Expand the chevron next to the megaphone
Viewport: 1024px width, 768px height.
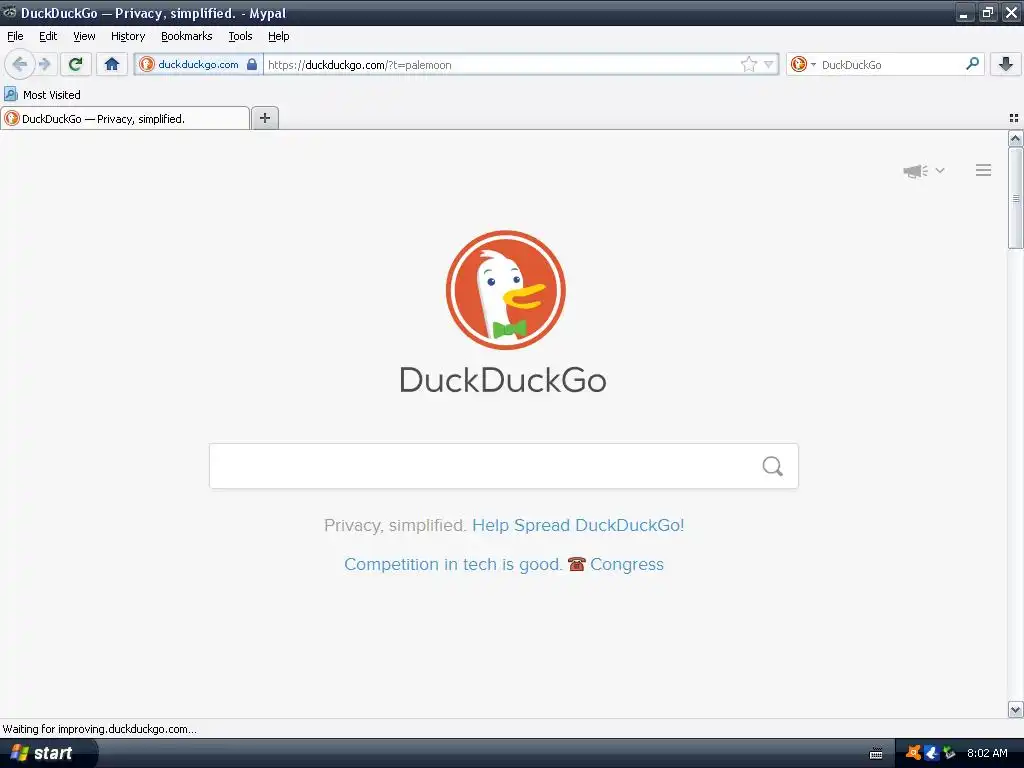coord(940,170)
